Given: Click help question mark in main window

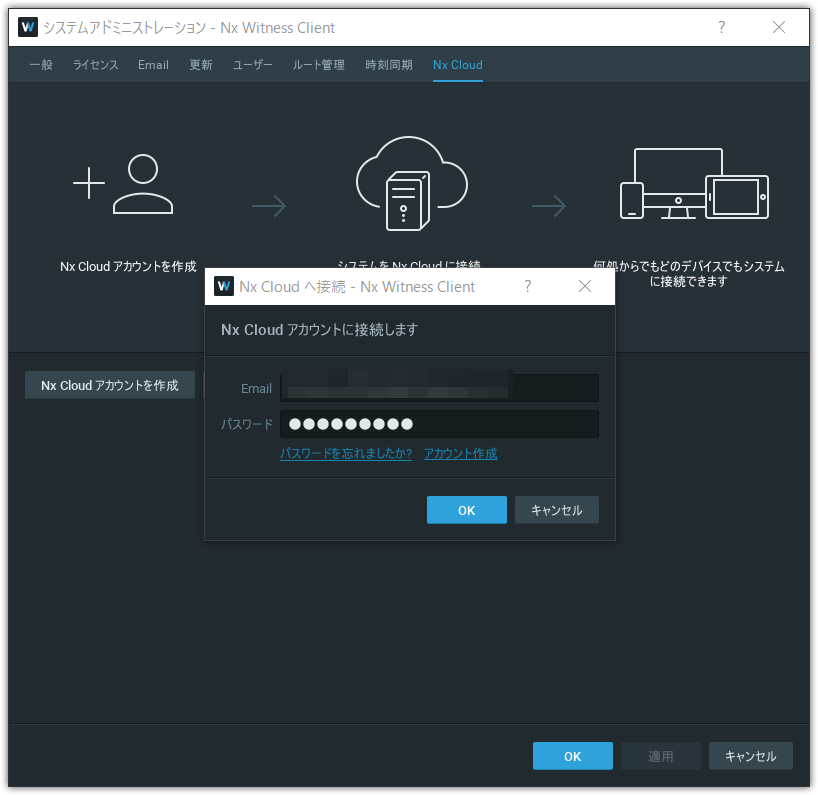Looking at the screenshot, I should pos(721,28).
